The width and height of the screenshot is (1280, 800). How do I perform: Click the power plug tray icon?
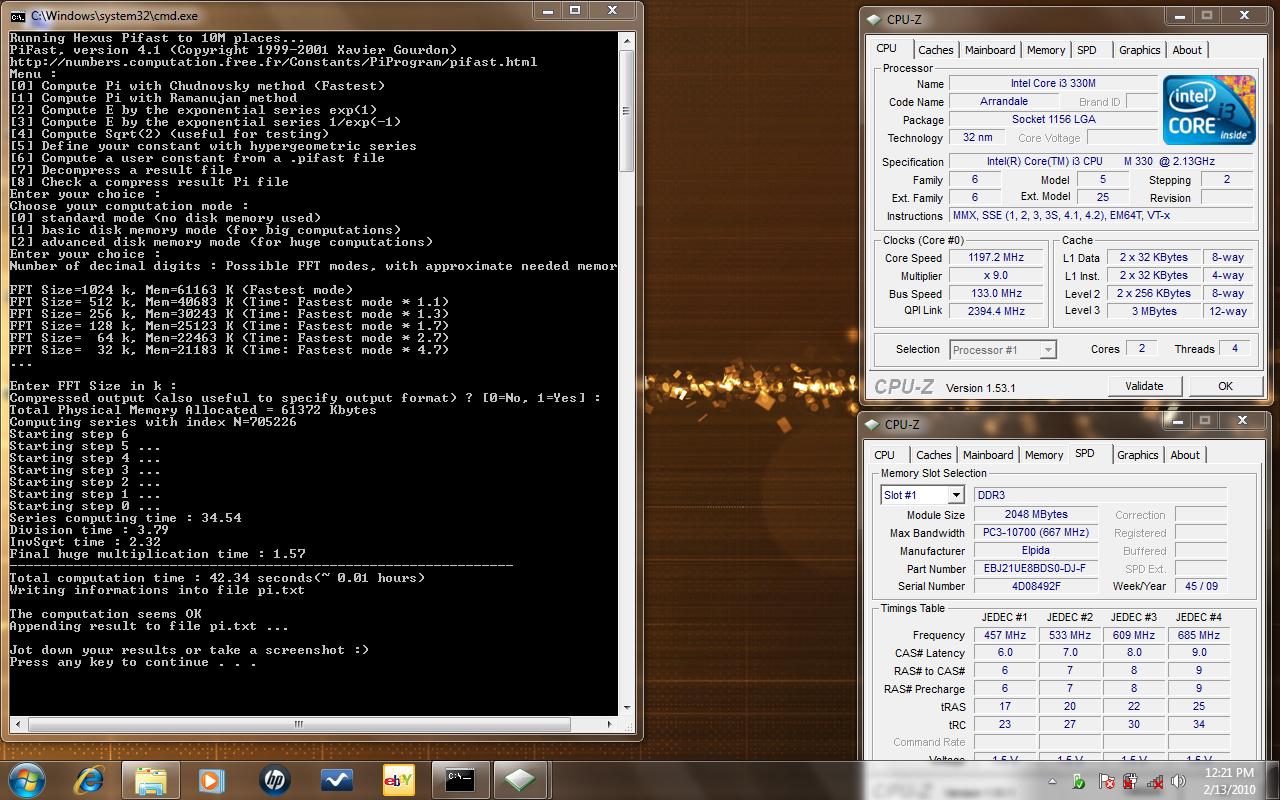(x=1130, y=781)
